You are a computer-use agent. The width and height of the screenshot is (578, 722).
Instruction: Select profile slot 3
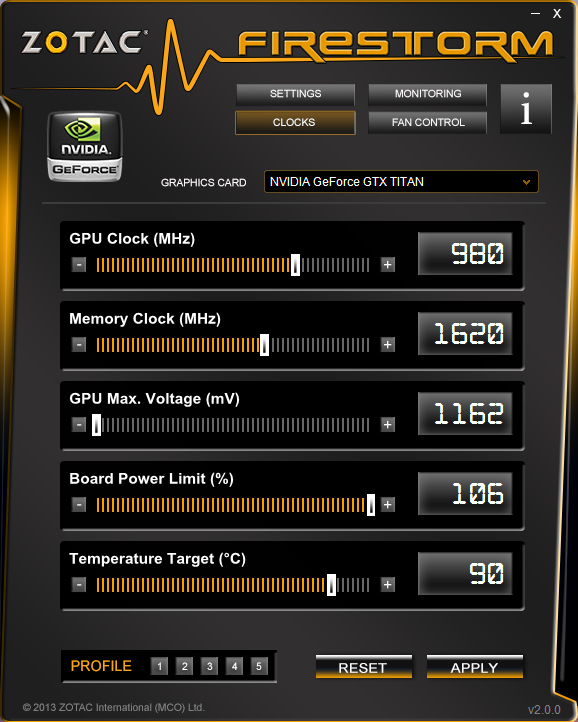click(209, 666)
